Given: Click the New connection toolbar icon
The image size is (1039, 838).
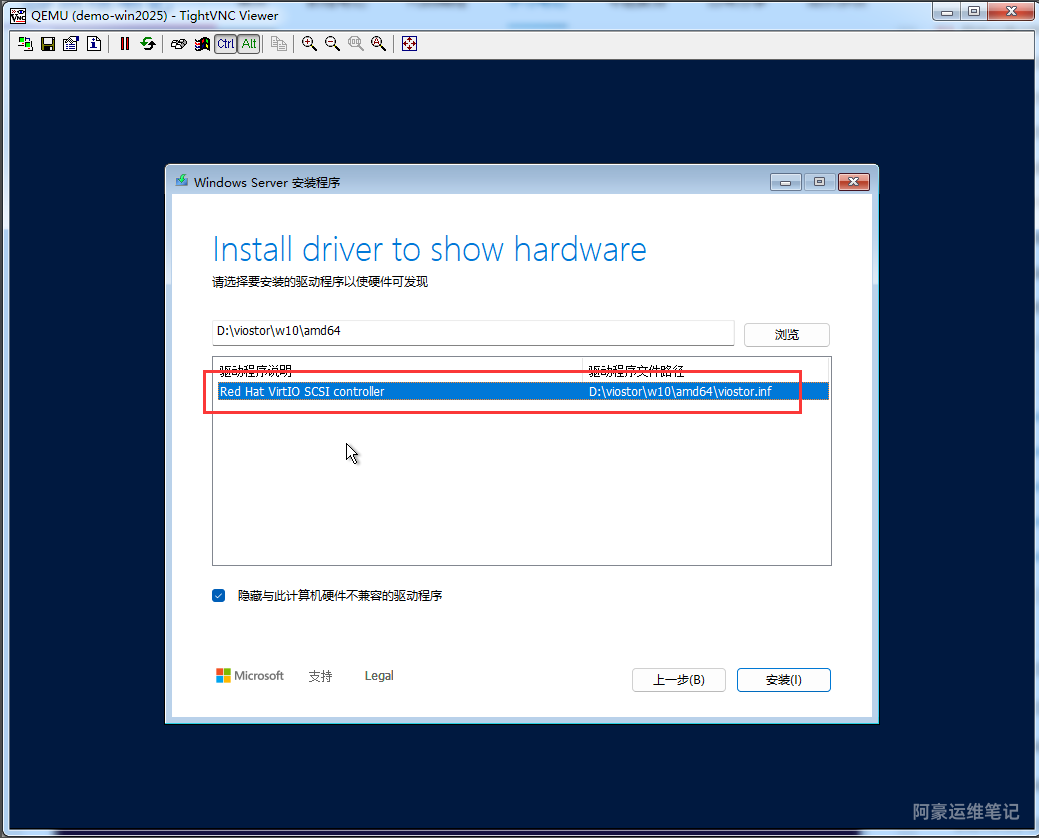Looking at the screenshot, I should 25,44.
